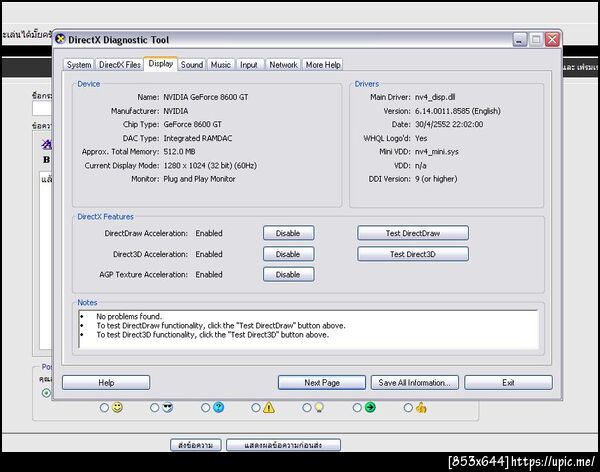This screenshot has width=600, height=472.
Task: Disable Direct3D Acceleration
Action: 289,254
